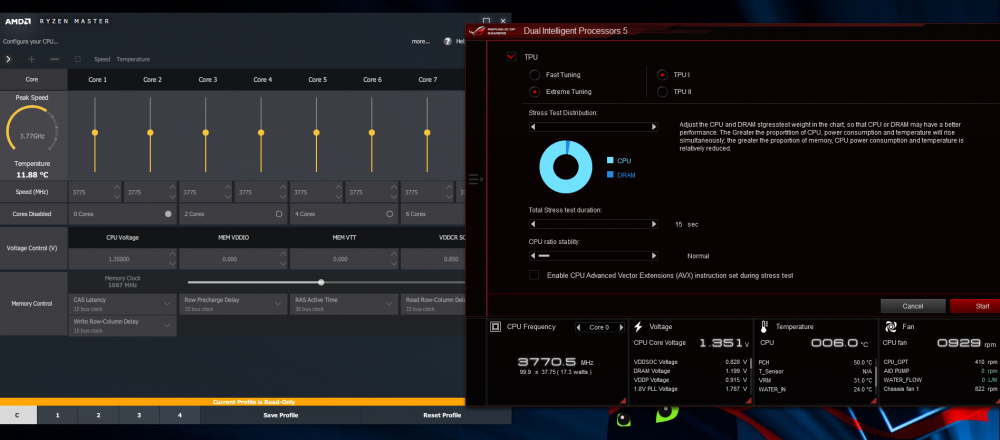Click the Ryzen Master Help question-mark icon
Screen dimensions: 1000x440
[x=448, y=41]
